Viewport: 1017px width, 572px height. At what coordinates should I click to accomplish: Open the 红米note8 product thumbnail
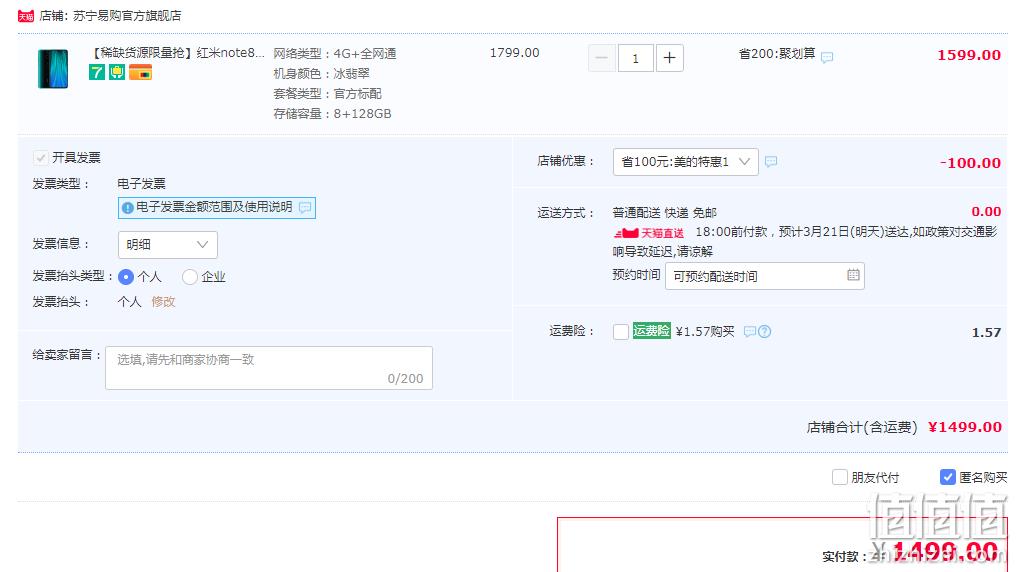53,69
